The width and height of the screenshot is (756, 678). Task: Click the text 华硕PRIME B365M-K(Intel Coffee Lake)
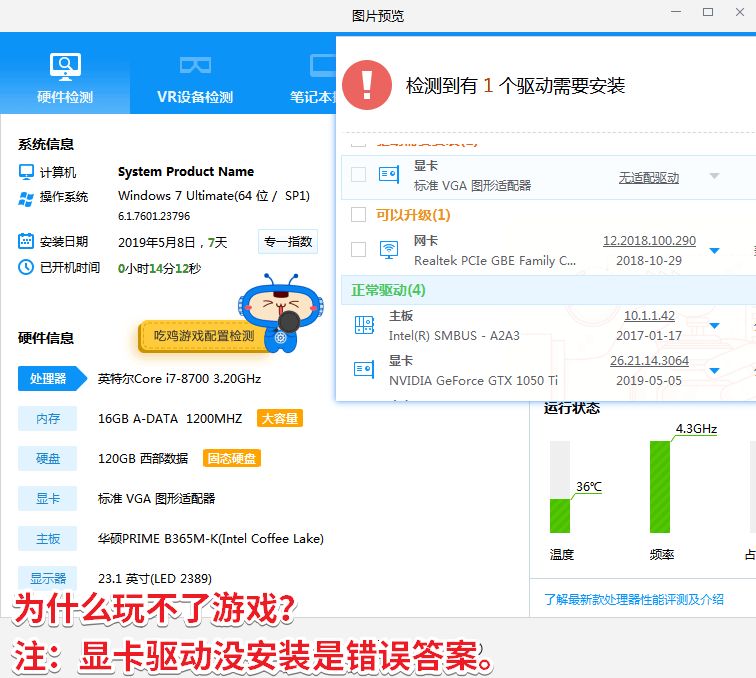[x=211, y=539]
